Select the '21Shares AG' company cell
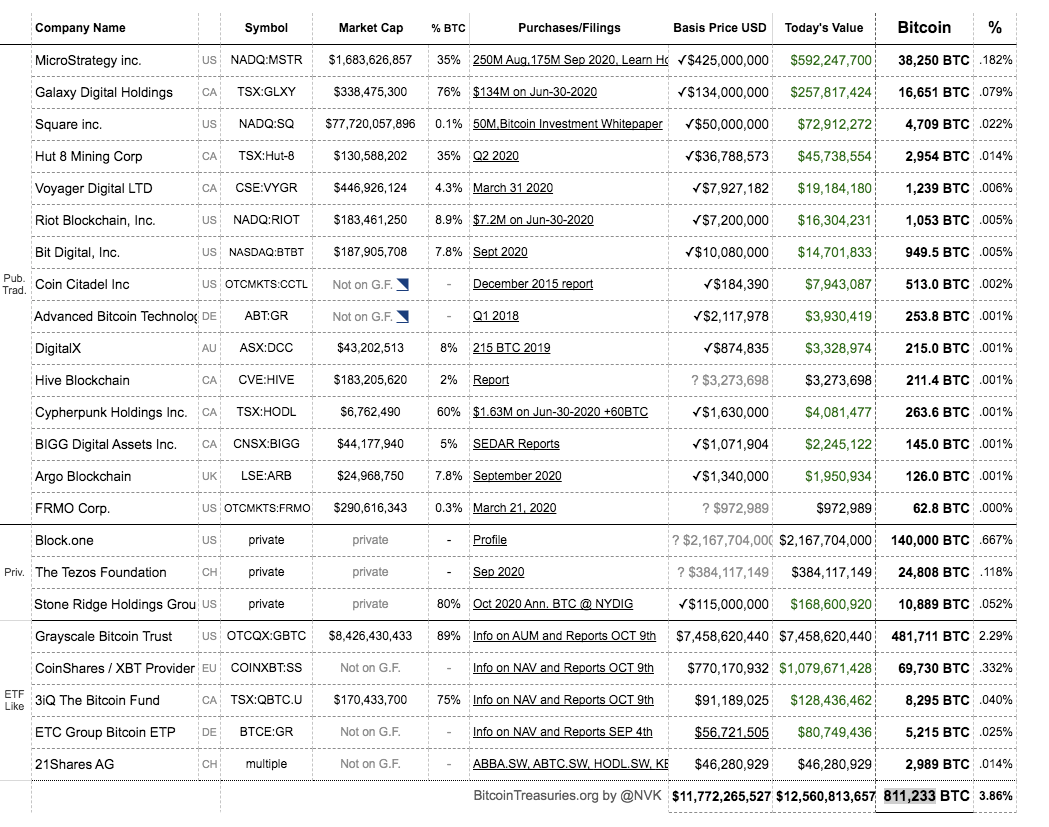Image resolution: width=1049 pixels, height=827 pixels. coord(115,764)
